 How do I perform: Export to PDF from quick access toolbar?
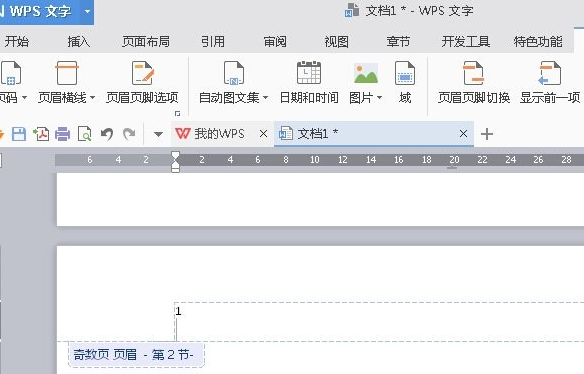41,134
